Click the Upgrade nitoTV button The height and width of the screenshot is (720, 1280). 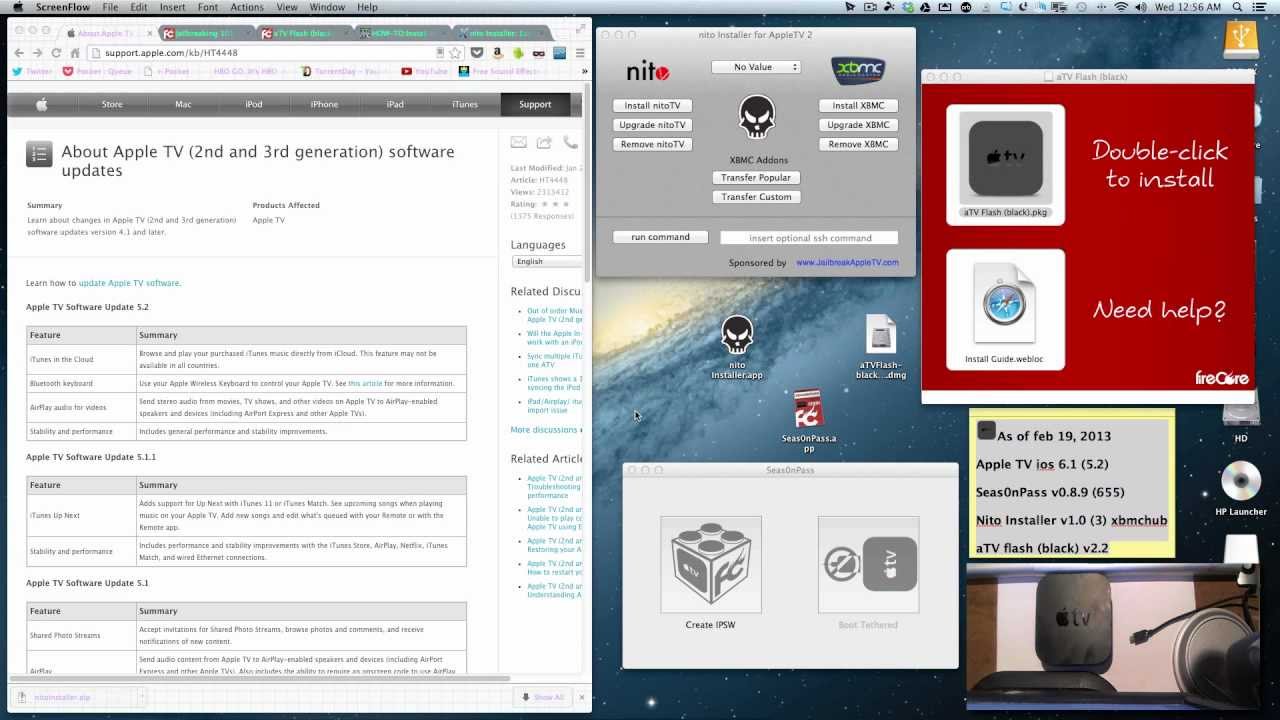(x=653, y=125)
